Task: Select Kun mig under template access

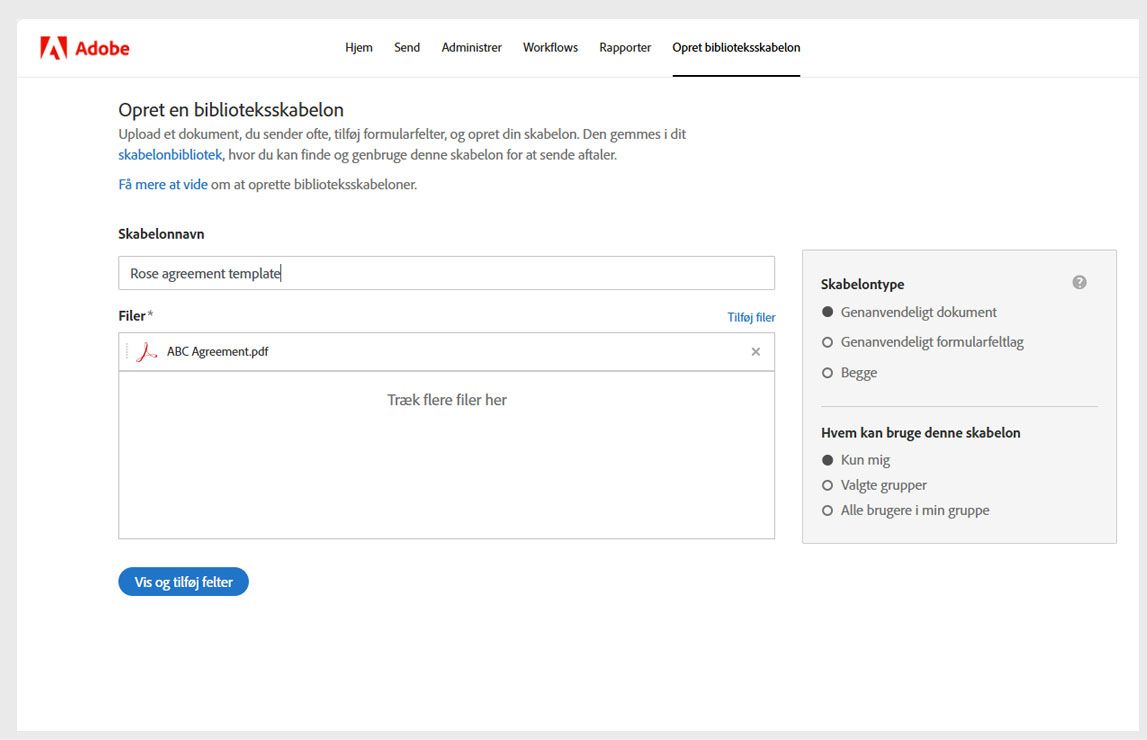Action: (x=827, y=459)
